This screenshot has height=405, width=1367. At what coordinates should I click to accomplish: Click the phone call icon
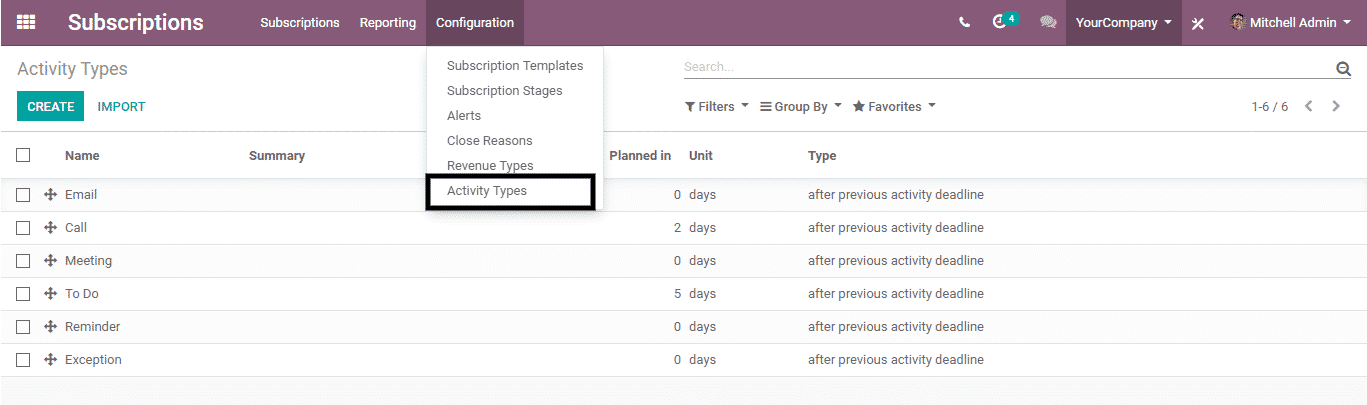964,22
